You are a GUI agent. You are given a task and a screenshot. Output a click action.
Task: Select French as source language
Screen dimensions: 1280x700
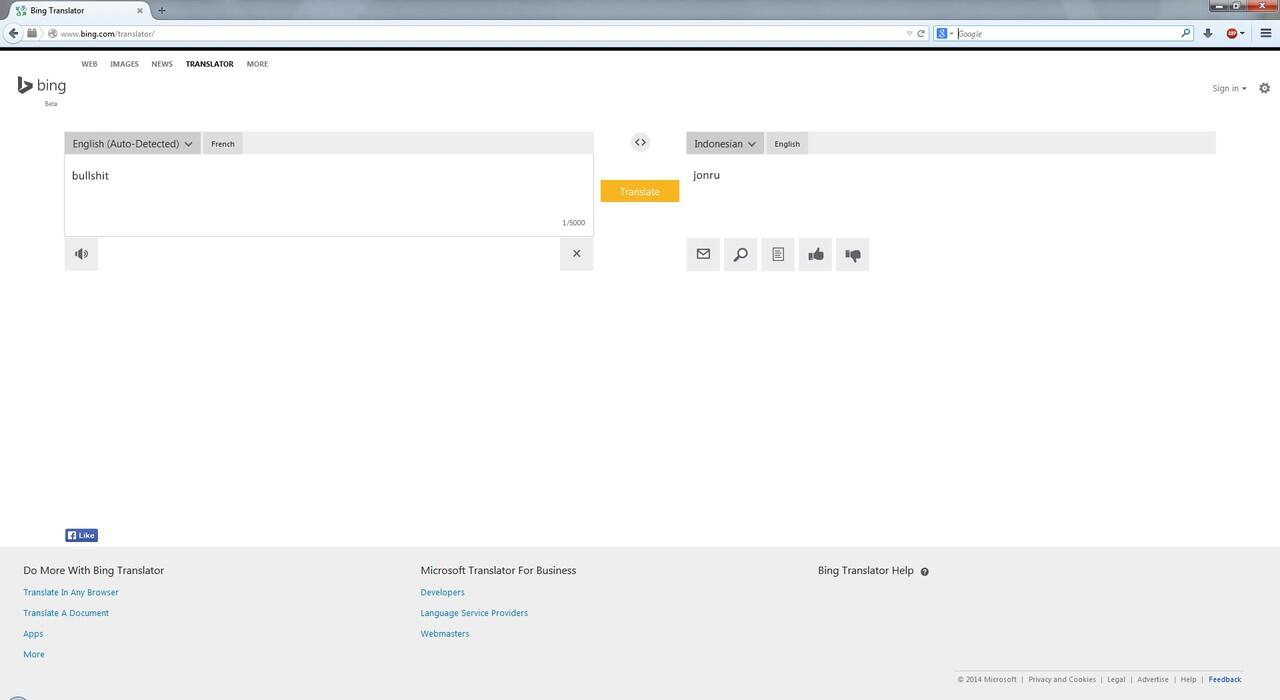tap(223, 144)
